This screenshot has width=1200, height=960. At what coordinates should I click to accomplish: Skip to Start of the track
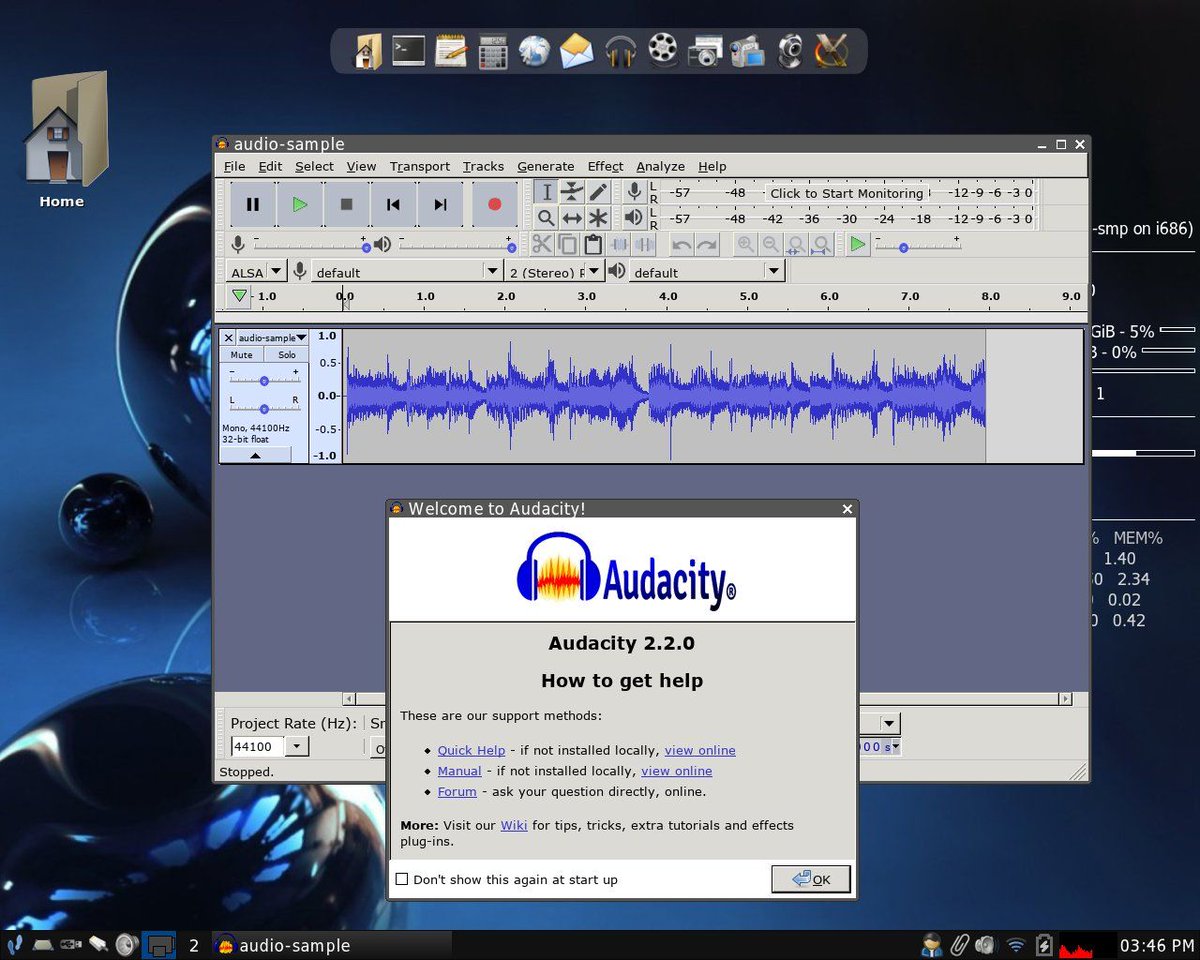point(394,204)
